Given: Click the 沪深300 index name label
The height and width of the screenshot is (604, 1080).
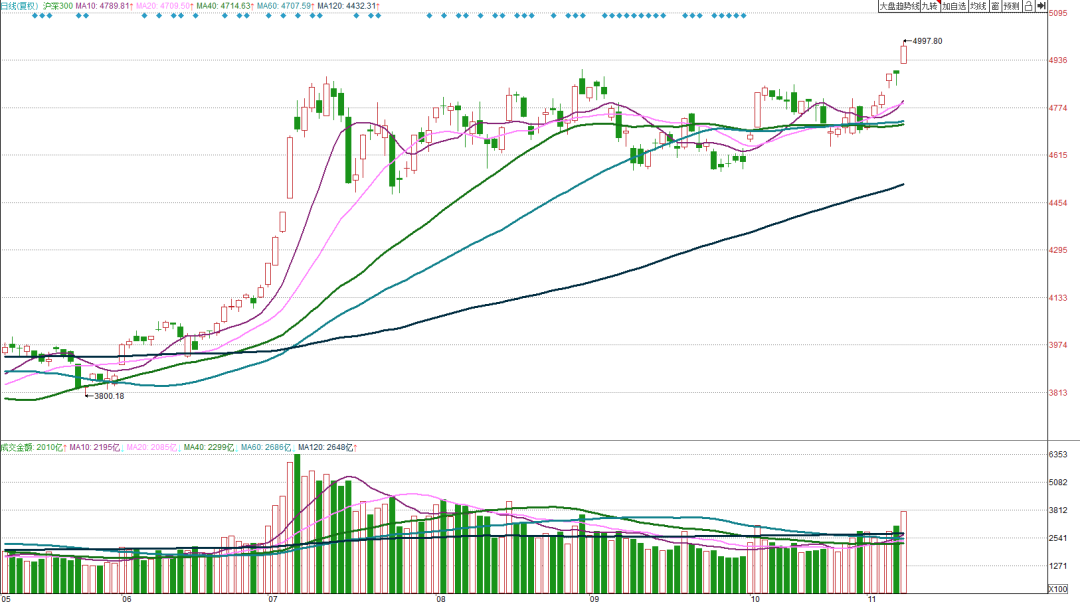Looking at the screenshot, I should (57, 6).
